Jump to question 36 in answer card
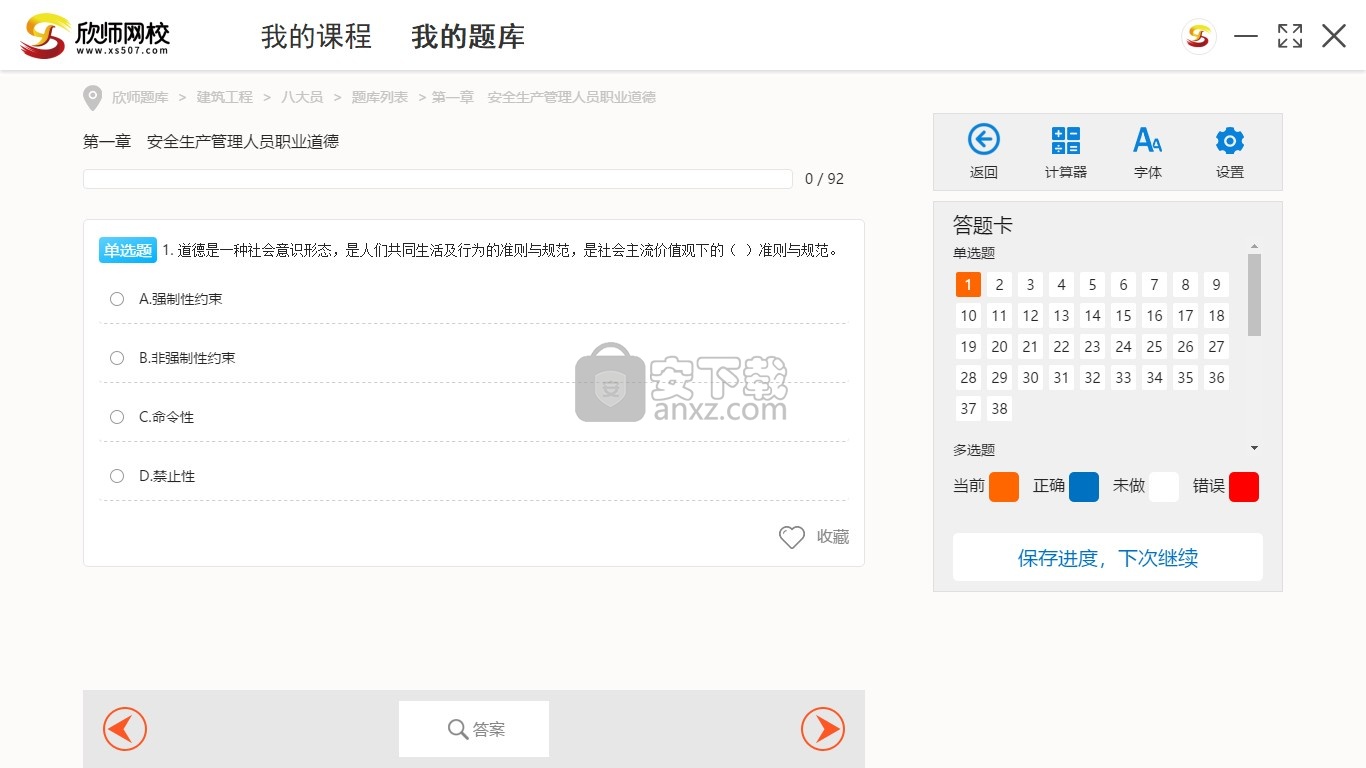This screenshot has width=1366, height=768. click(x=1216, y=378)
